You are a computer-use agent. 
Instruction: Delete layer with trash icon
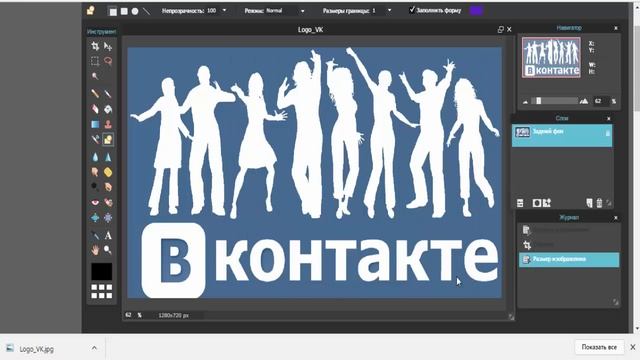[599, 203]
